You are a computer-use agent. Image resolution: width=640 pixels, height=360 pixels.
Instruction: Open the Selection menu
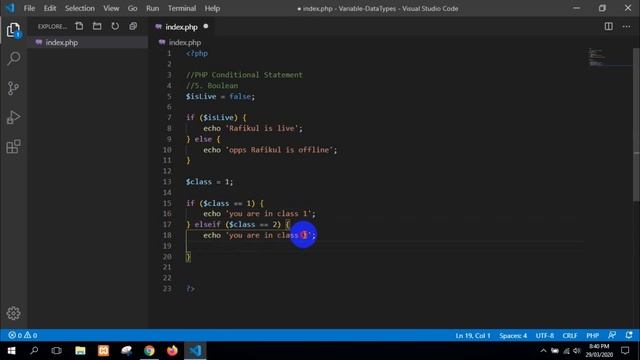click(80, 8)
